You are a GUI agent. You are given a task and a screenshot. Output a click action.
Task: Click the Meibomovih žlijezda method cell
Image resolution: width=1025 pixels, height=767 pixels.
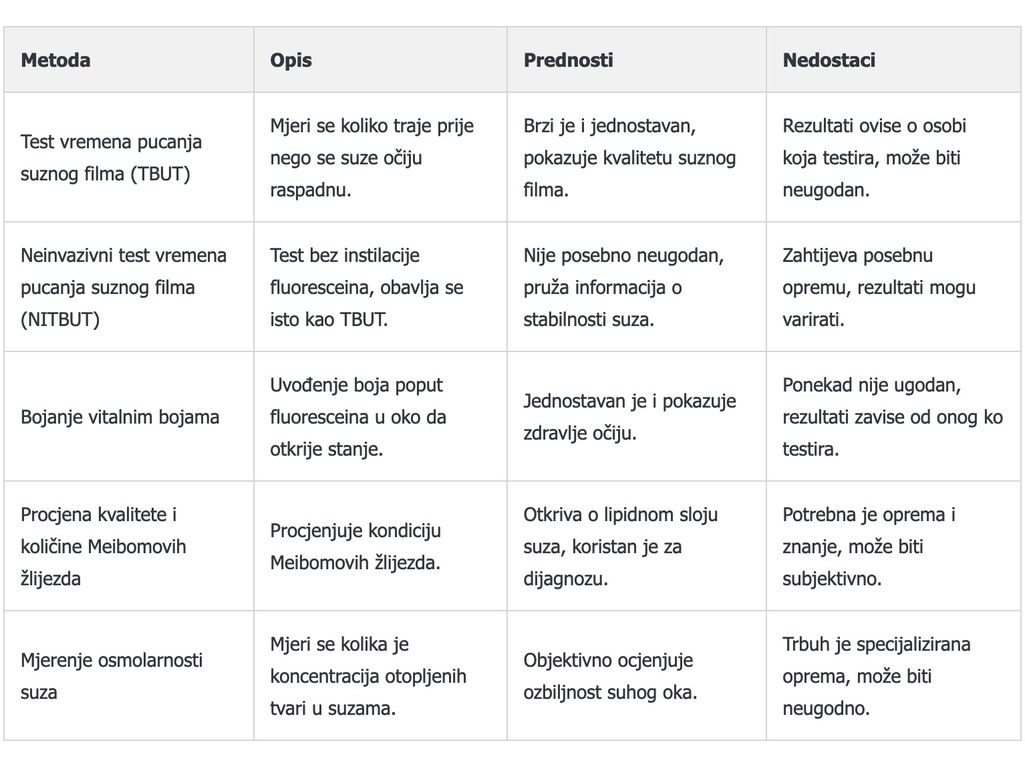click(103, 546)
